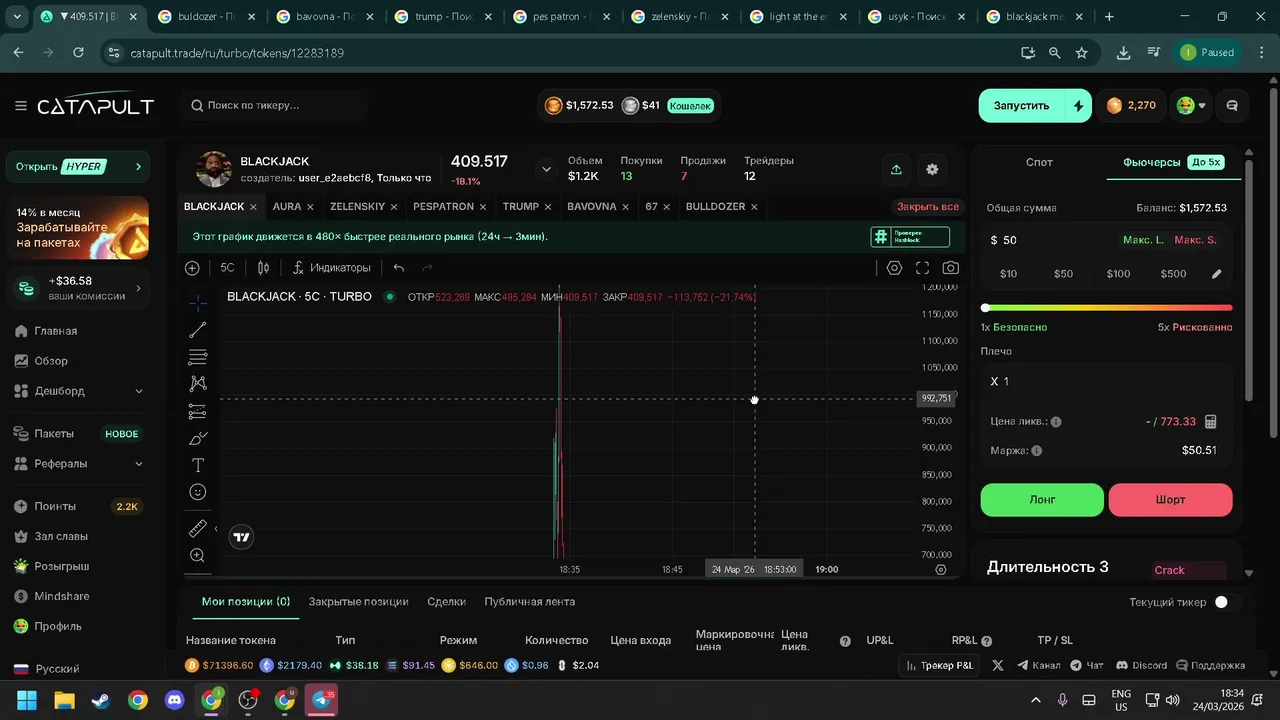1280x720 pixels.
Task: Open the Discord link in footer
Action: pos(1141,666)
